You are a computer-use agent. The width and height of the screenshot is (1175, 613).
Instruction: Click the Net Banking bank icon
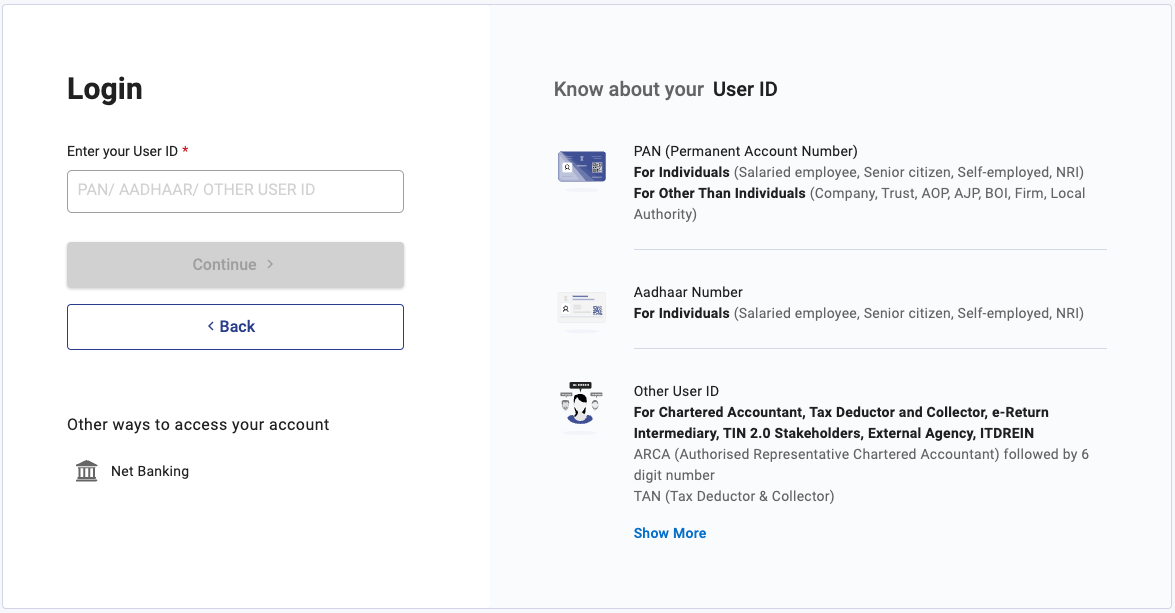click(87, 470)
